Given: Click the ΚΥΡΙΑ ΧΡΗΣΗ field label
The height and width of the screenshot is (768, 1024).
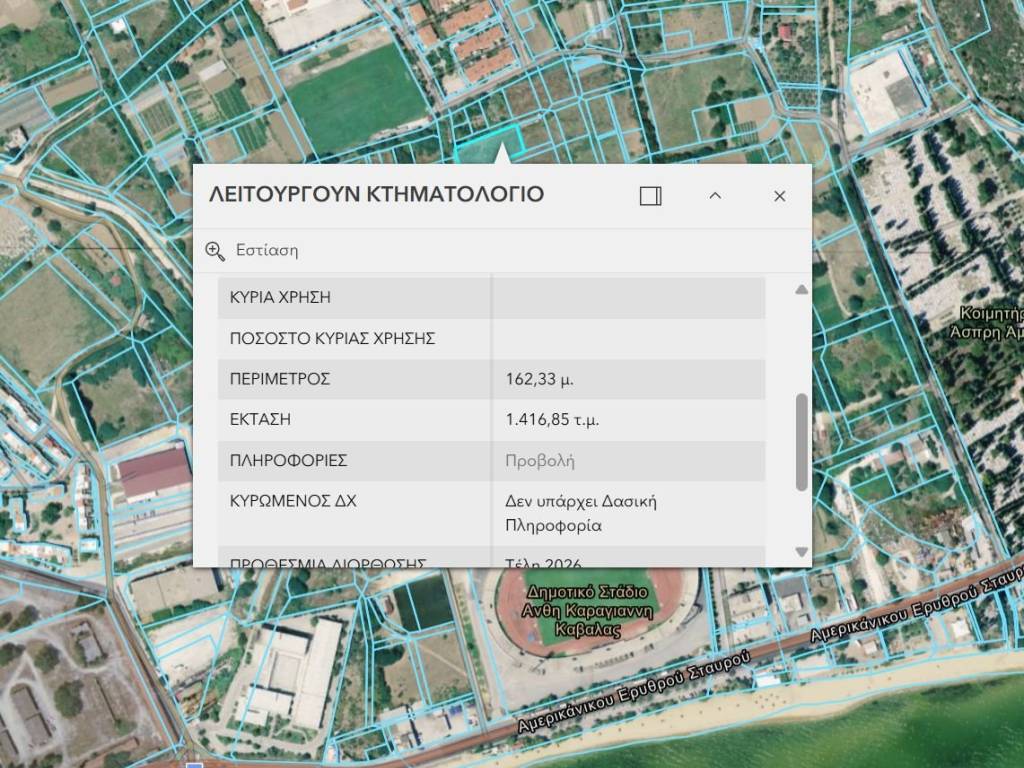Looking at the screenshot, I should 280,298.
